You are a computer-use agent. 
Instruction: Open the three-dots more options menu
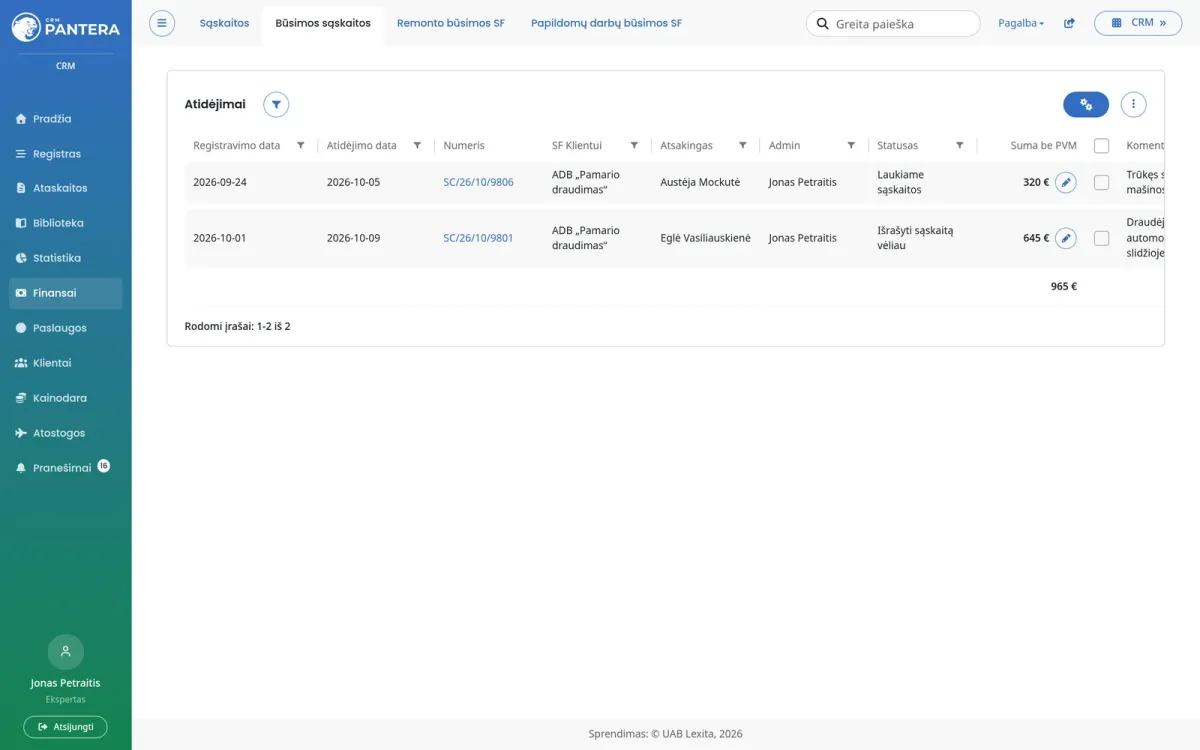[1133, 104]
